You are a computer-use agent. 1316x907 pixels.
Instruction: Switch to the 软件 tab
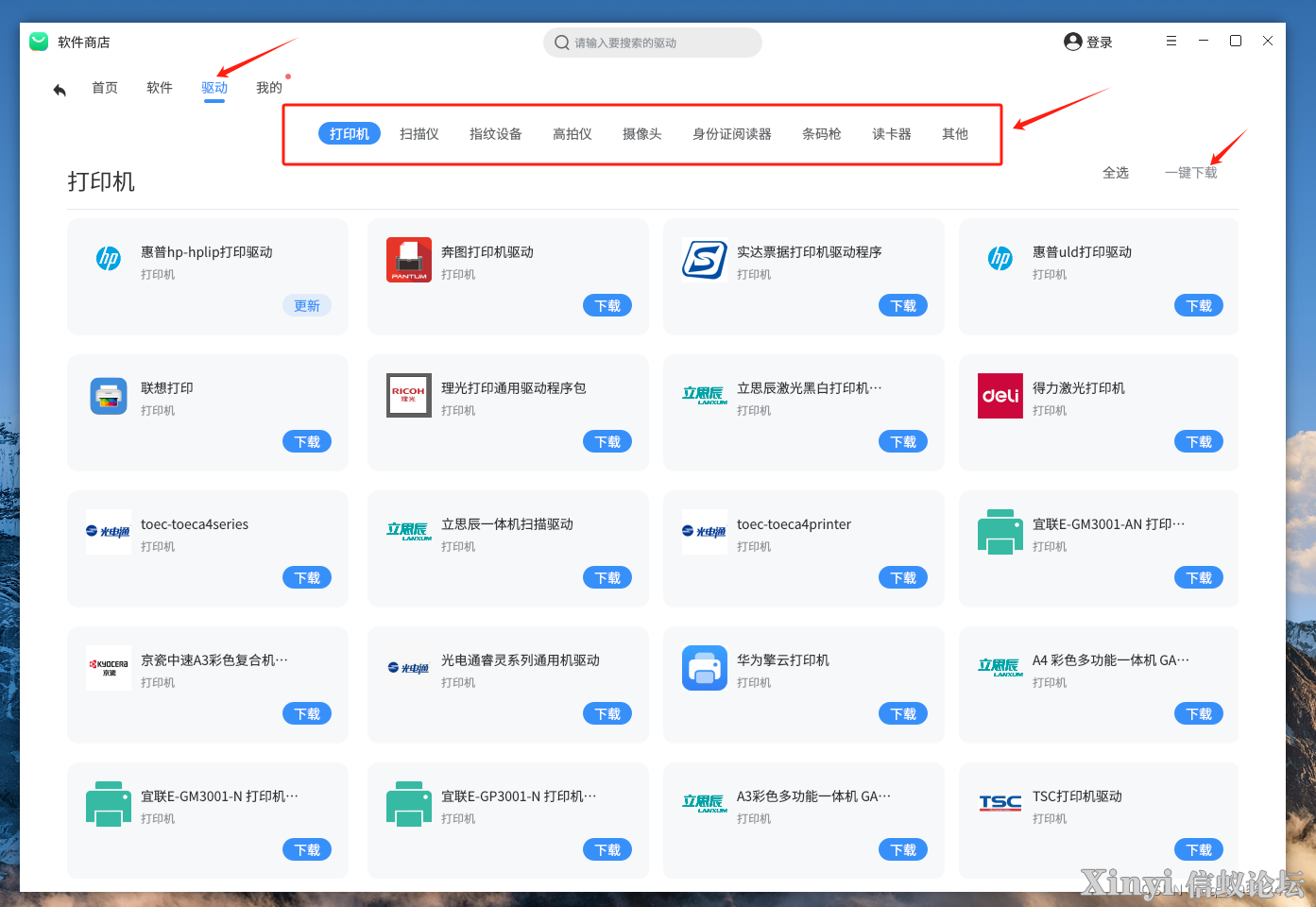click(160, 88)
